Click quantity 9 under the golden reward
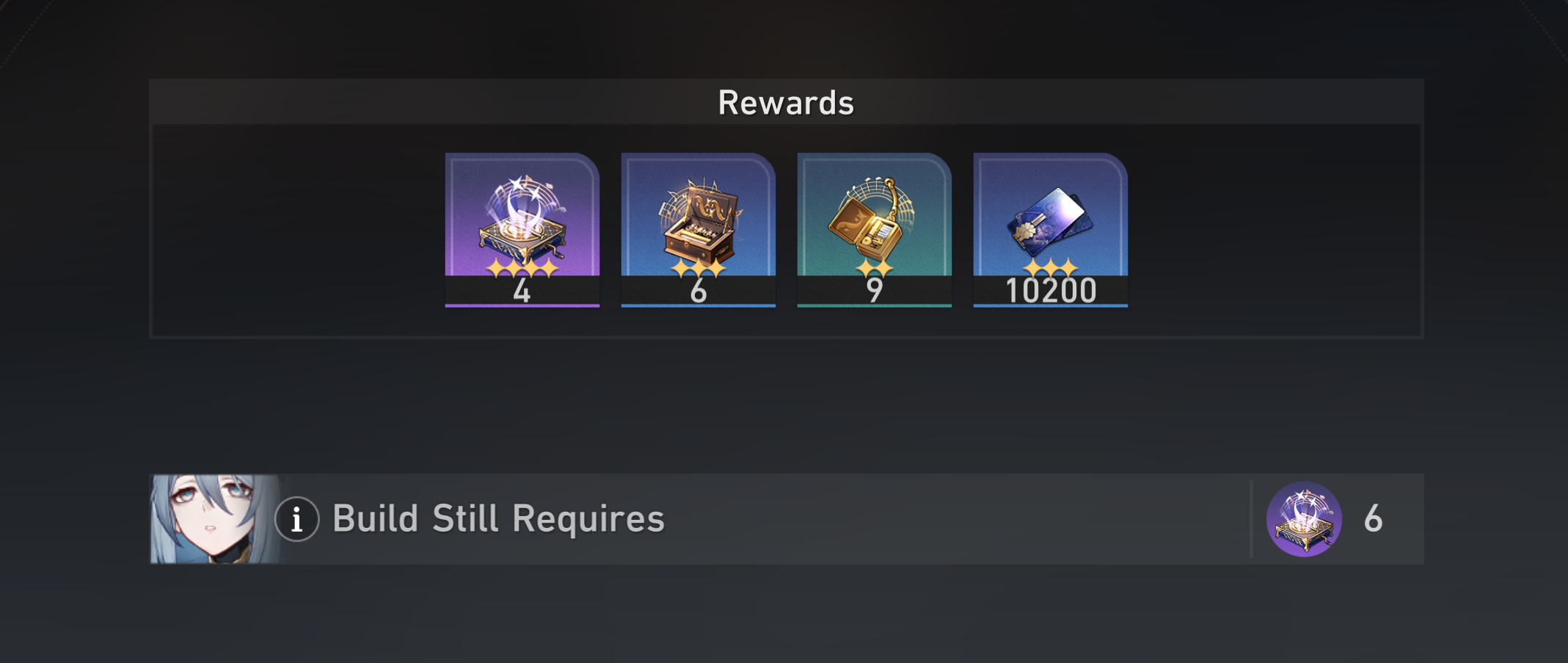 pos(874,291)
